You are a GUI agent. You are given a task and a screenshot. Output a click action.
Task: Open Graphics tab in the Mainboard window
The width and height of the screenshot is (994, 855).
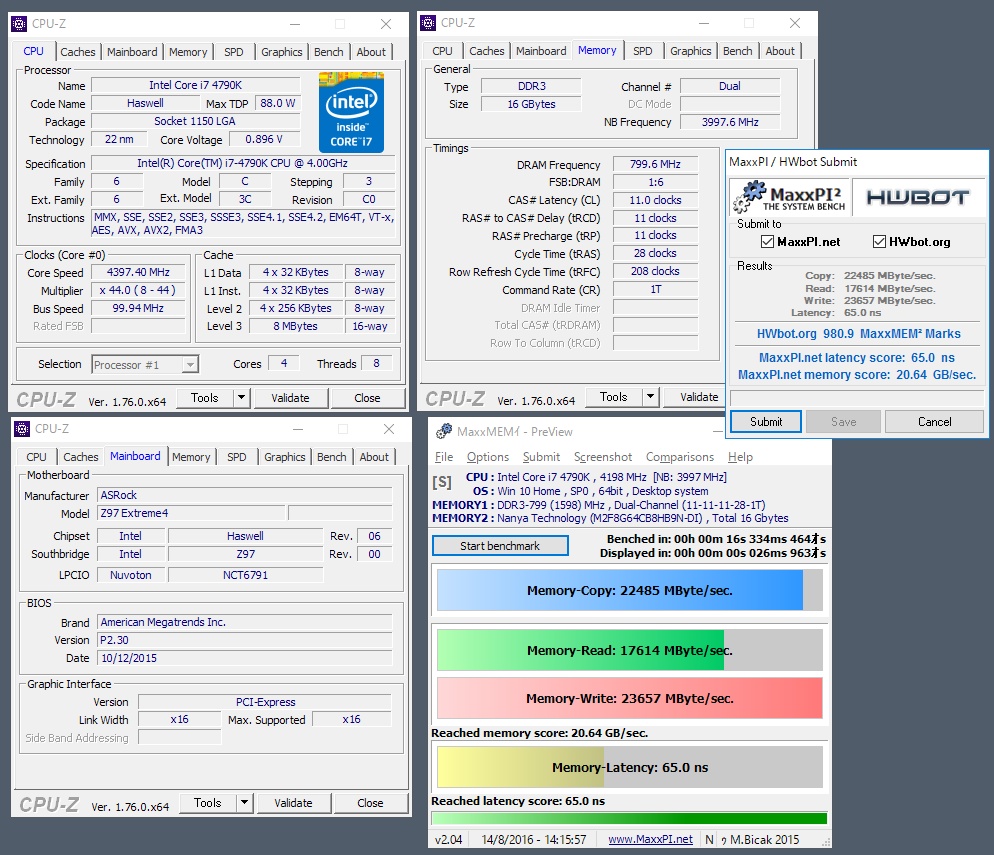point(285,457)
